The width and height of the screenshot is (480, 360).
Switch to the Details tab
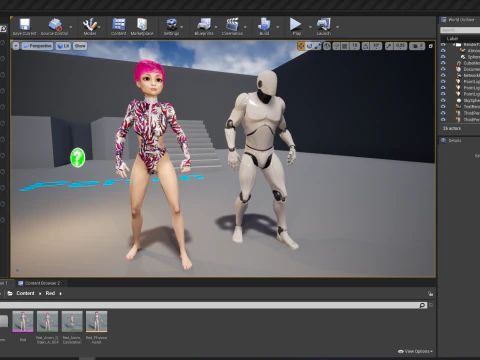click(452, 140)
